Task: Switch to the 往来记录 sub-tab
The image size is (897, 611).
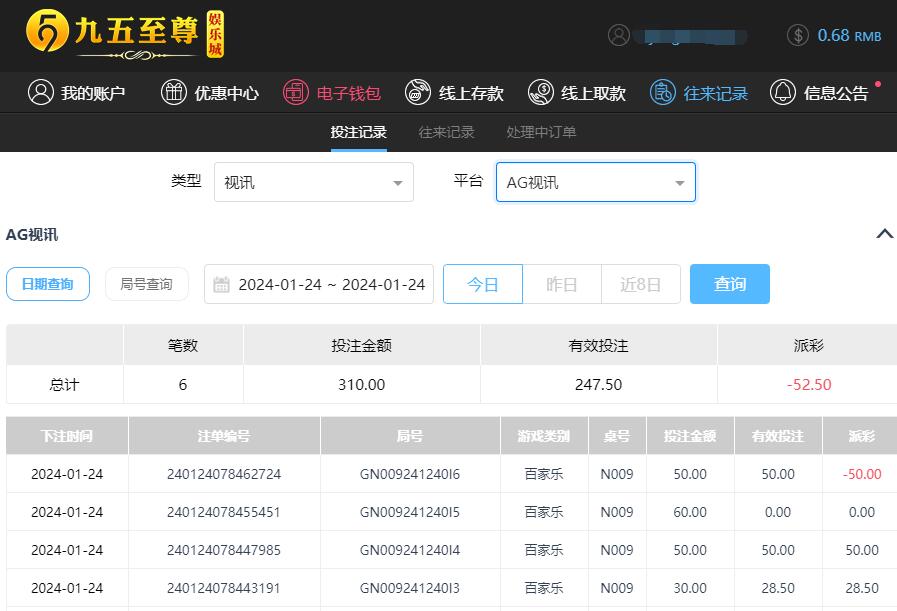Action: click(x=446, y=132)
